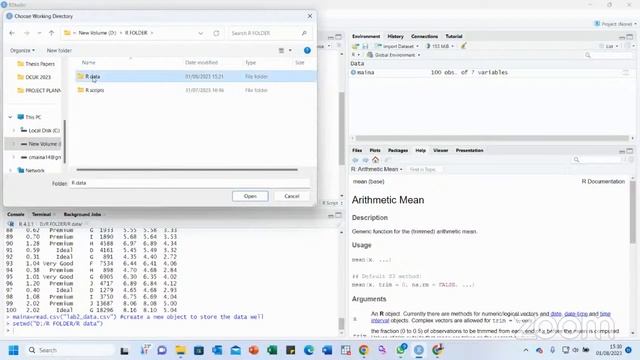Click New folder in dialog toolbar
The height and width of the screenshot is (360, 640).
[x=59, y=51]
